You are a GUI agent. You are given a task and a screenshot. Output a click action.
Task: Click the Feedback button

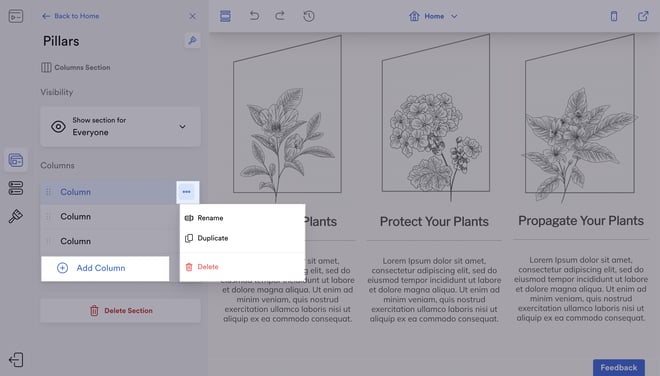point(619,368)
